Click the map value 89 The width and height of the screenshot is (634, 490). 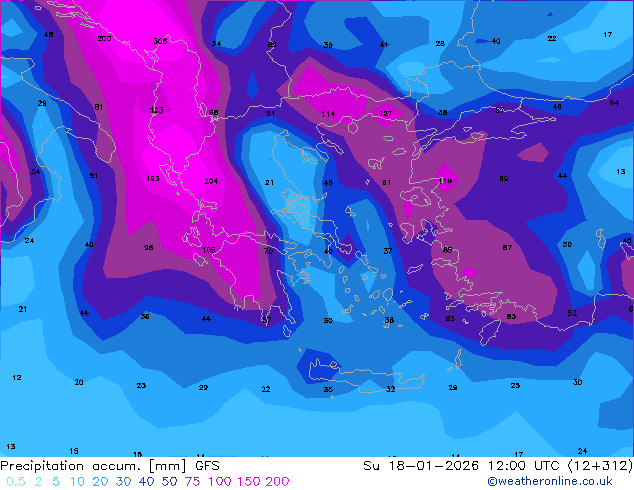pyautogui.click(x=504, y=178)
